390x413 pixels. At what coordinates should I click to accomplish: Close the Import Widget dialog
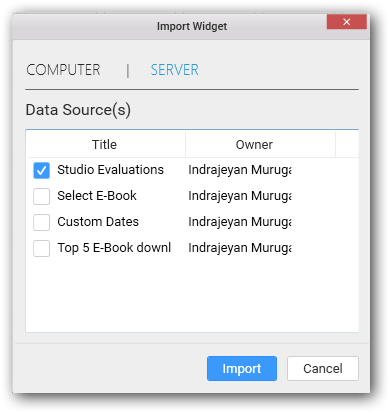[346, 22]
